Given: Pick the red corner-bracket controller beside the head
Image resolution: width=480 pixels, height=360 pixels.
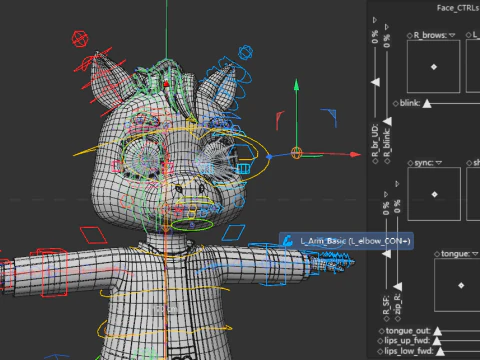Looking at the screenshot, I should 280,120.
